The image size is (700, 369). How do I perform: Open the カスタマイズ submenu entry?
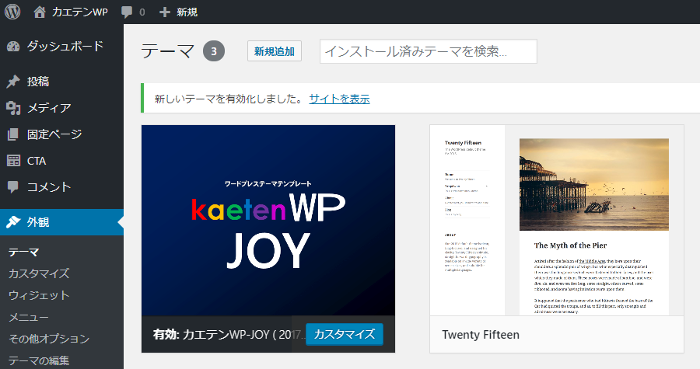point(39,274)
